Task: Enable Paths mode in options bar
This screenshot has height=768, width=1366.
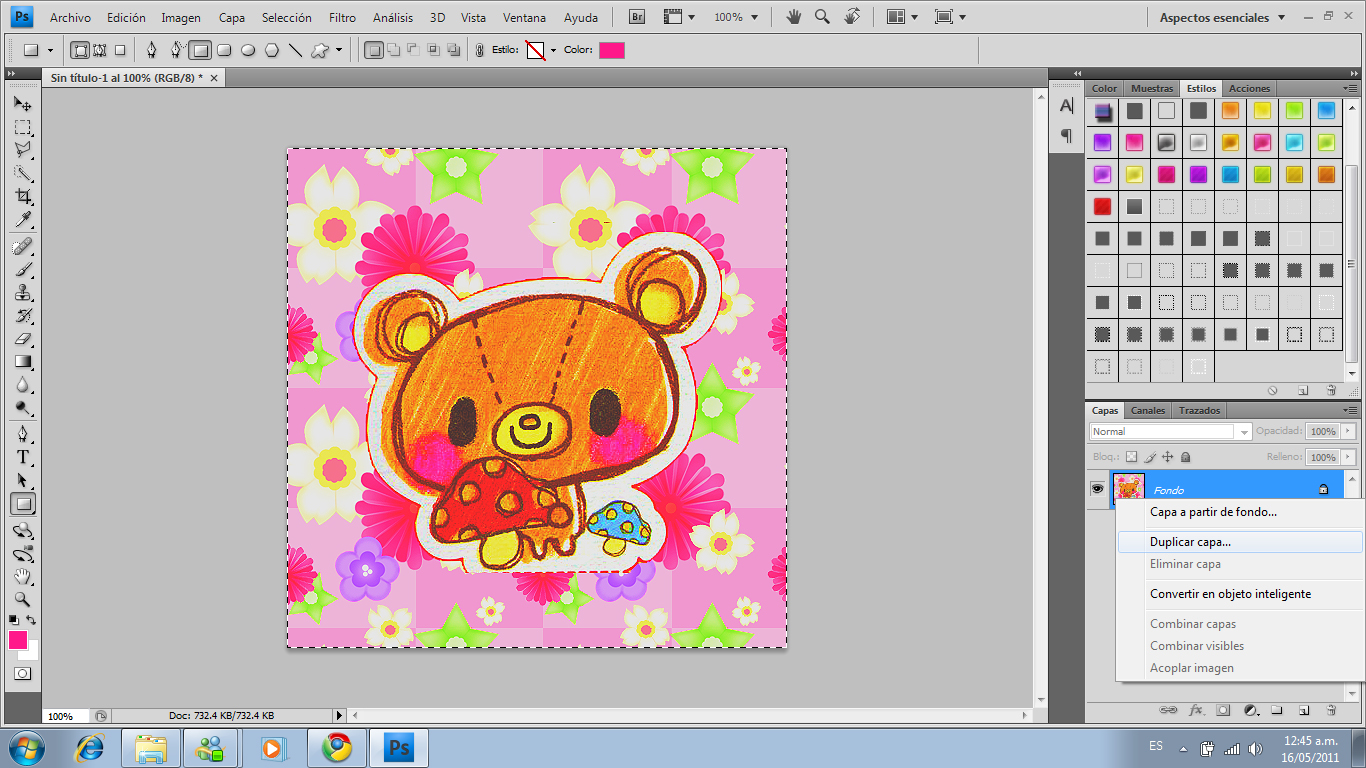Action: (100, 50)
